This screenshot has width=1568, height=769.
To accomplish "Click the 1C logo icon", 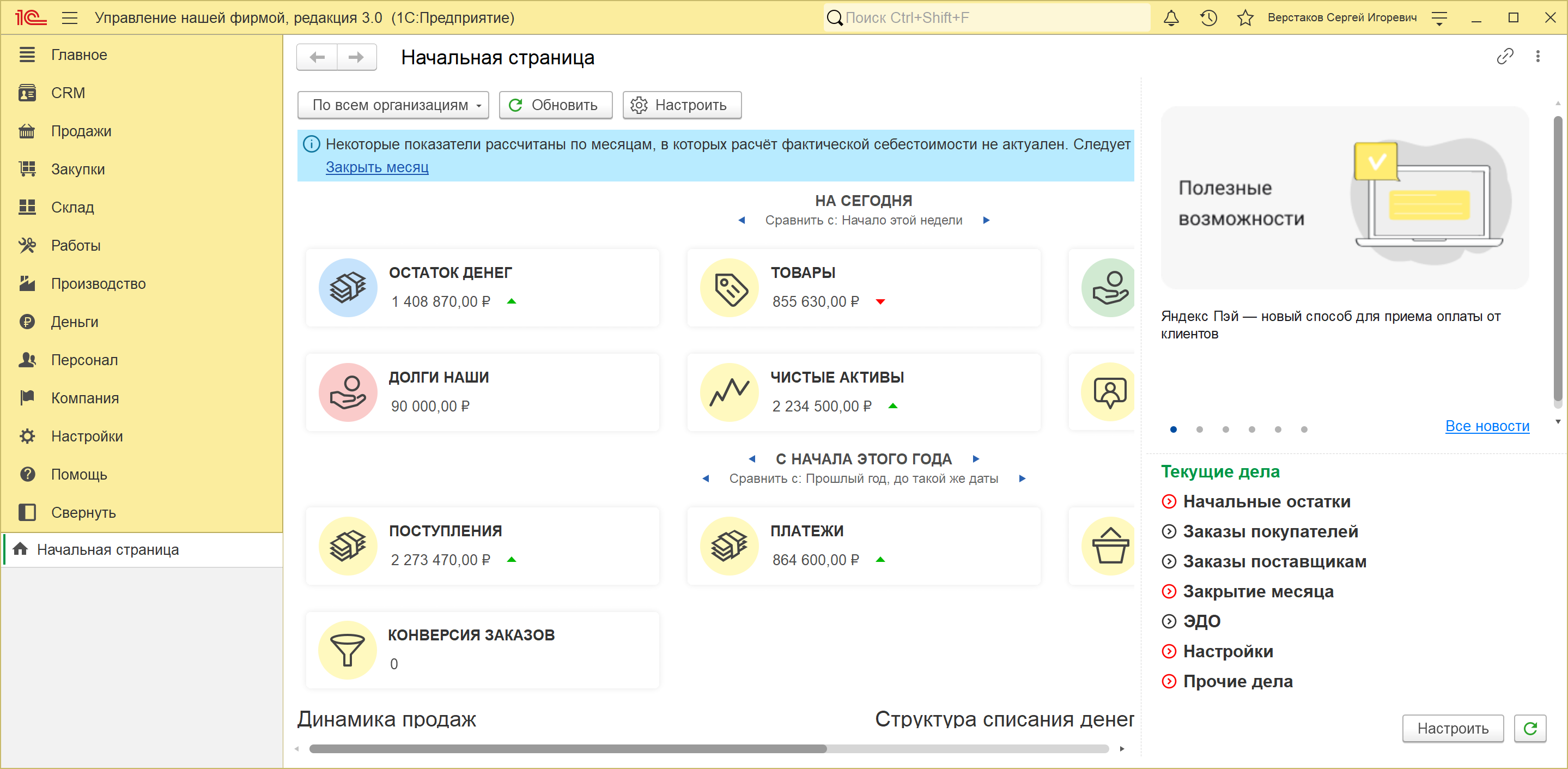I will pos(31,17).
